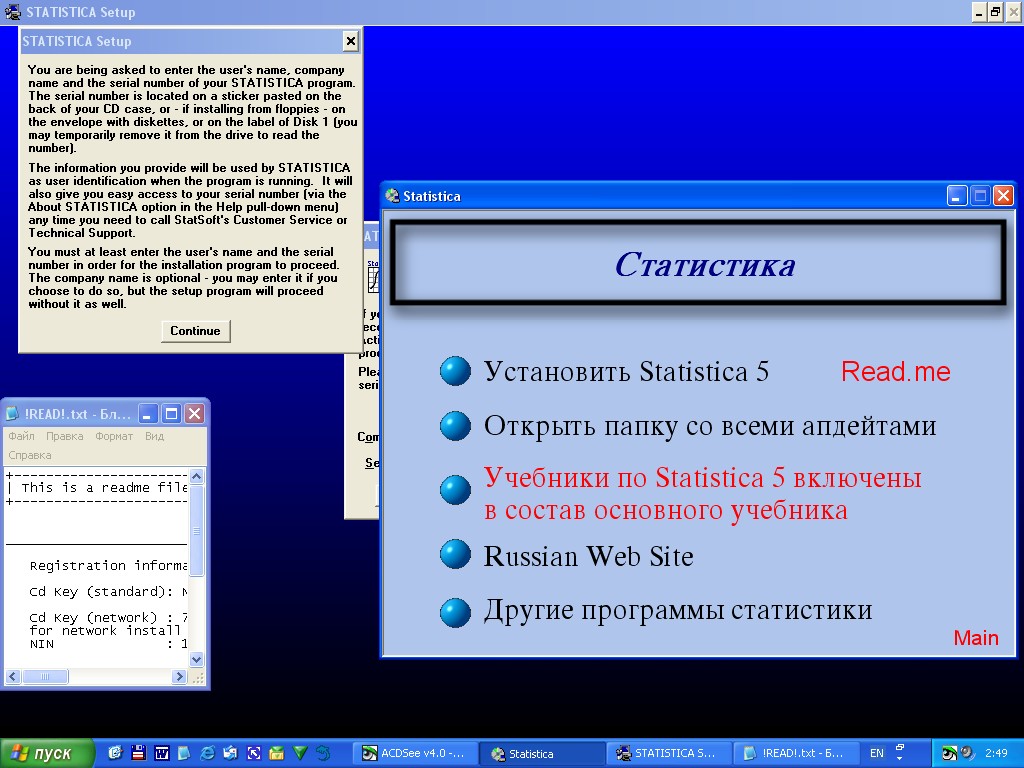Click the bullet beside Открыть папку со всеми апдейтами
The height and width of the screenshot is (768, 1024).
tap(455, 426)
